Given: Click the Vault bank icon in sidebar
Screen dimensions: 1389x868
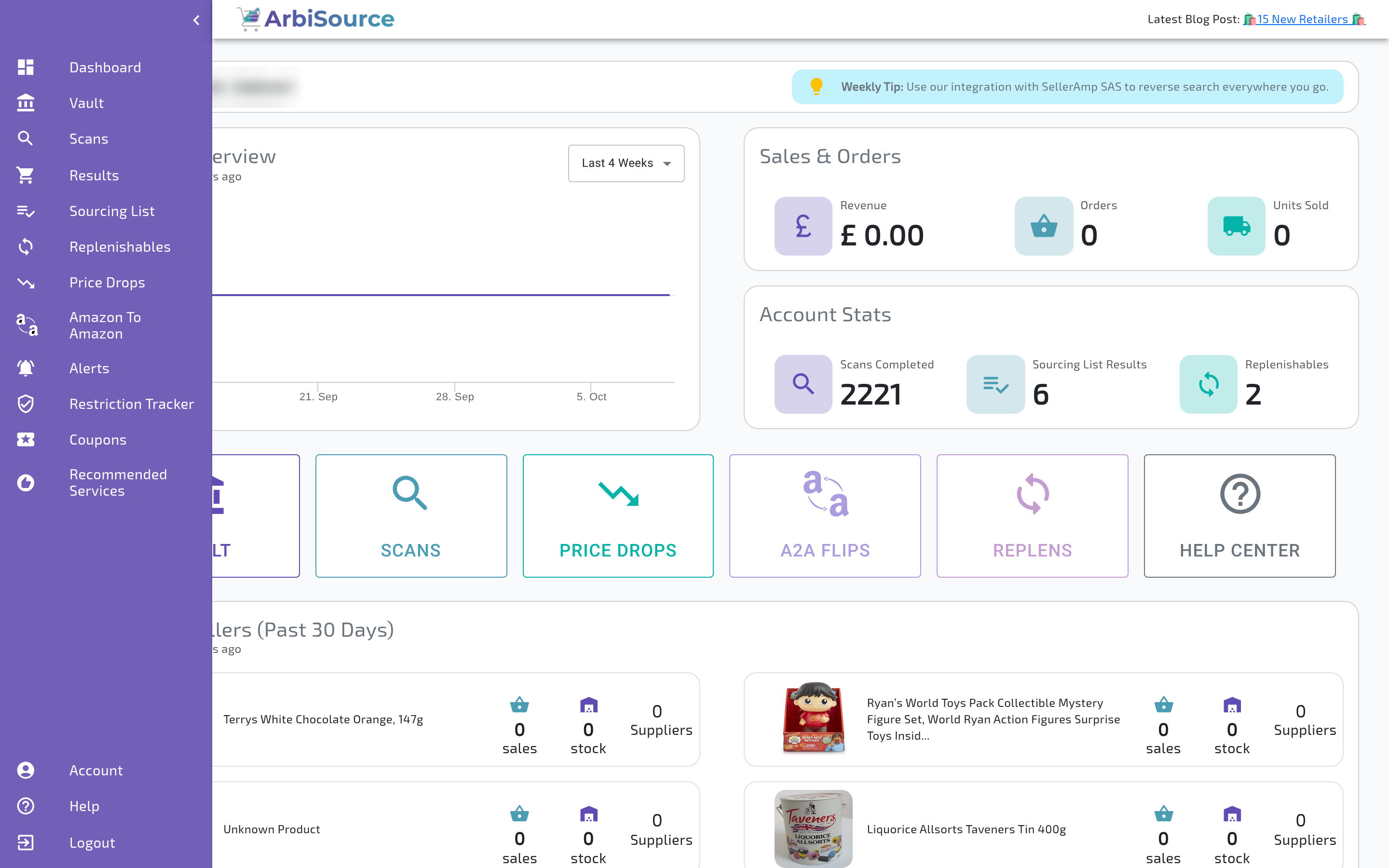Looking at the screenshot, I should [25, 103].
